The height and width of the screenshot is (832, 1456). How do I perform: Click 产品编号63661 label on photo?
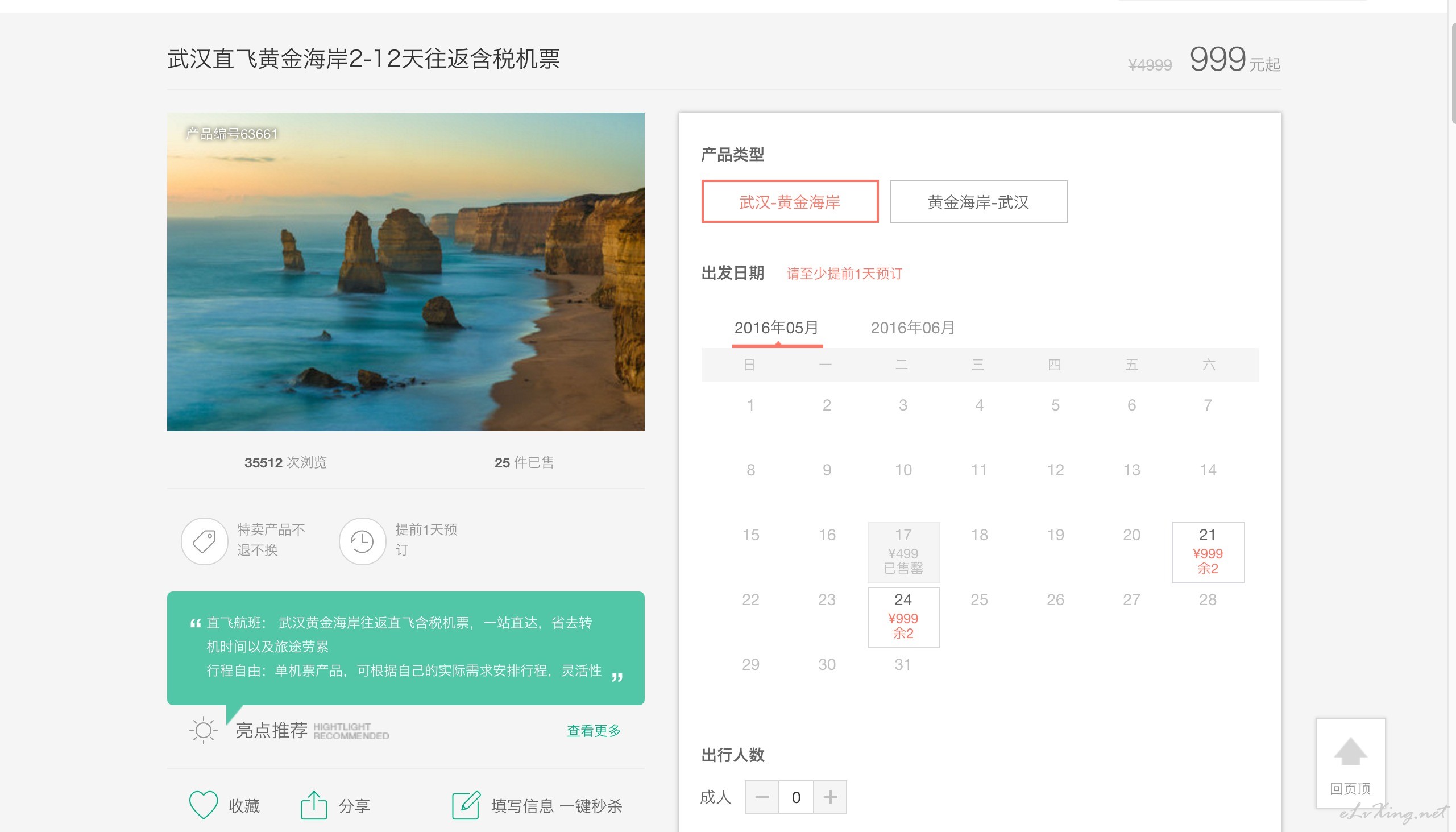231,134
